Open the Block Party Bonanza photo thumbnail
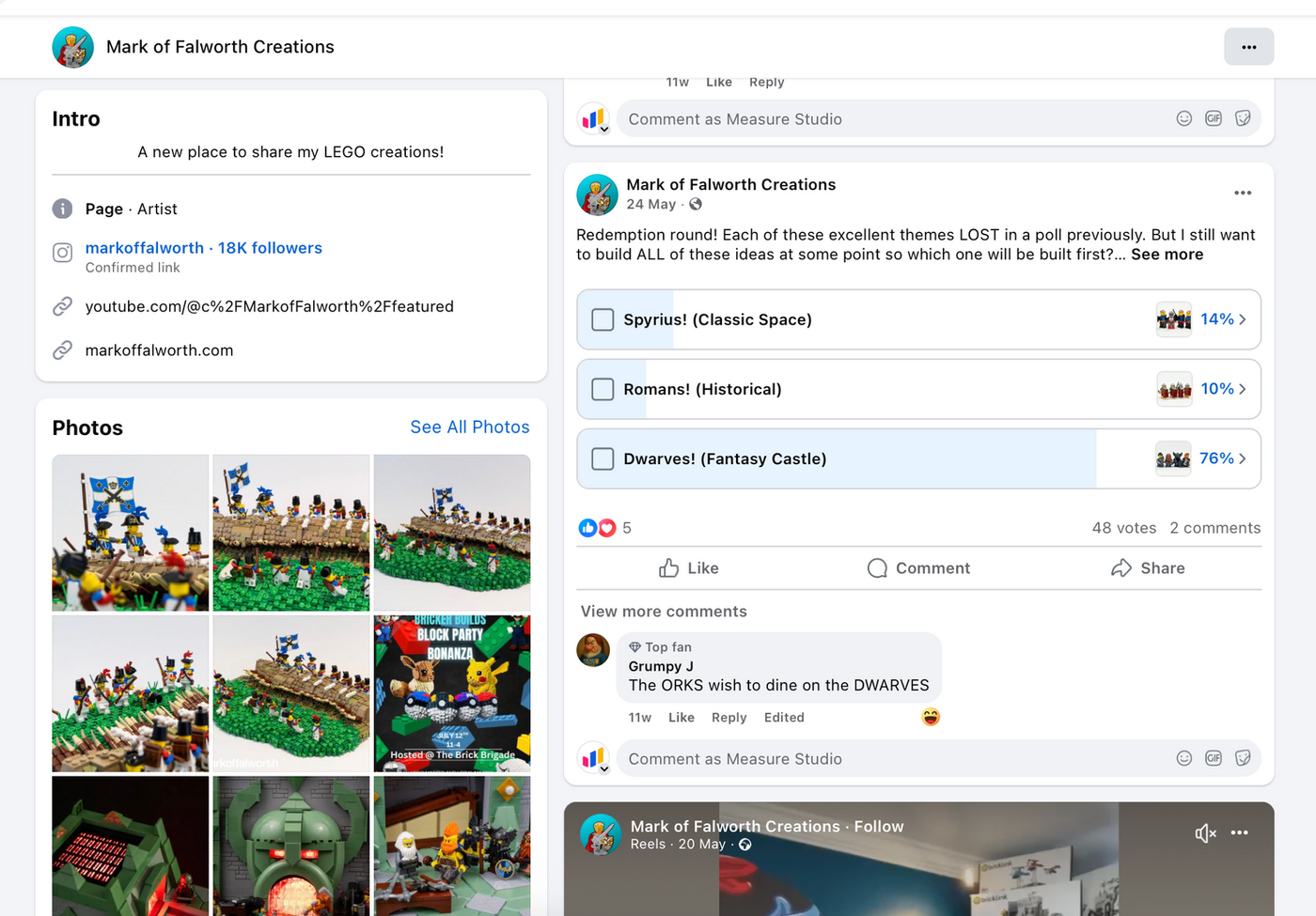This screenshot has width=1316, height=916. [x=452, y=693]
